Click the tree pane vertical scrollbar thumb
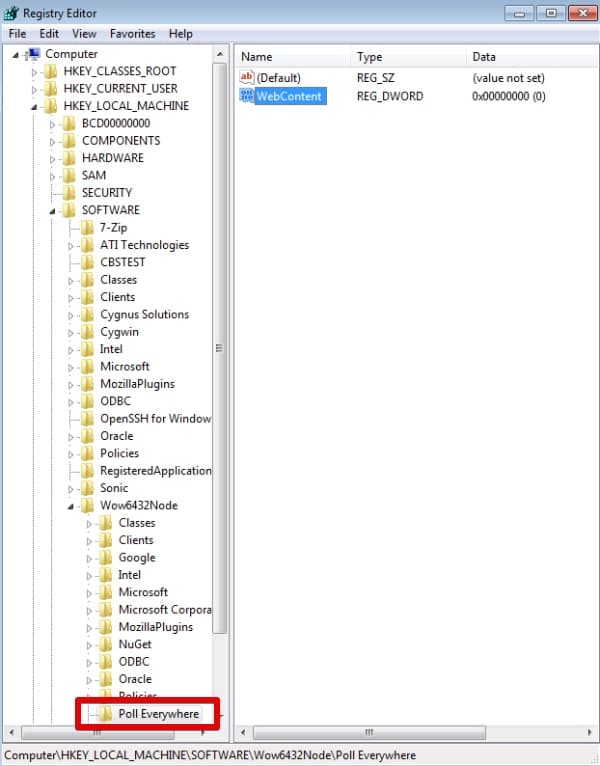 219,348
